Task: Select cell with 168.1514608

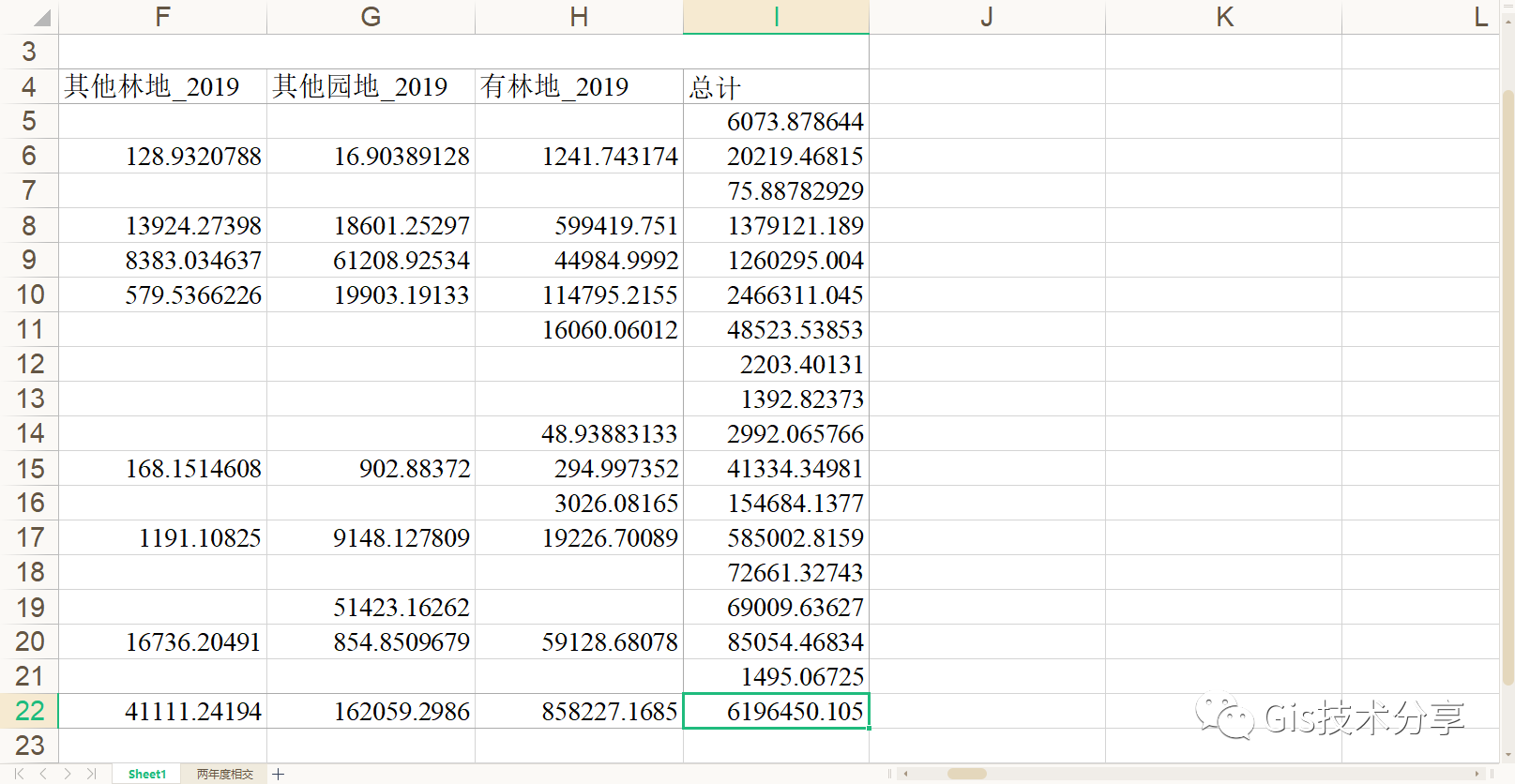Action: pos(163,468)
